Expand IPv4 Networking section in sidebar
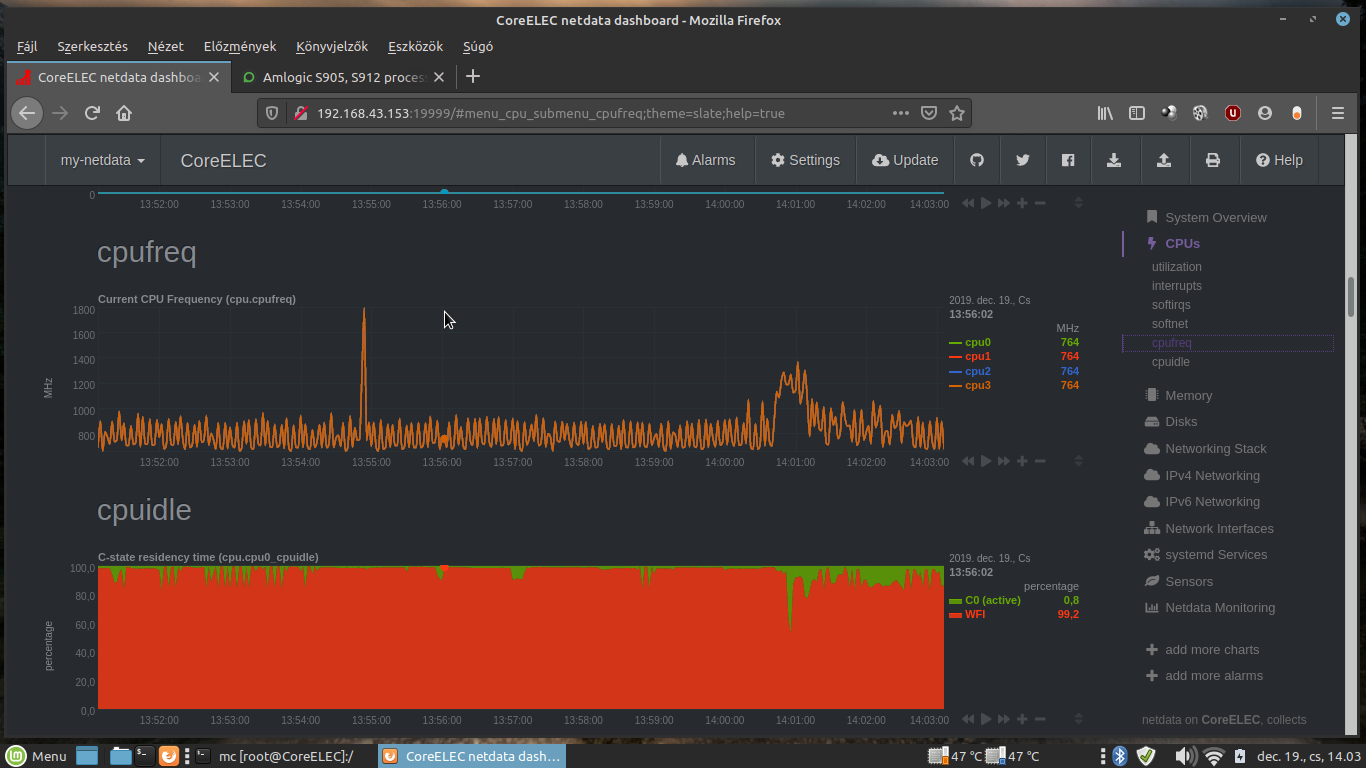 tap(1212, 475)
